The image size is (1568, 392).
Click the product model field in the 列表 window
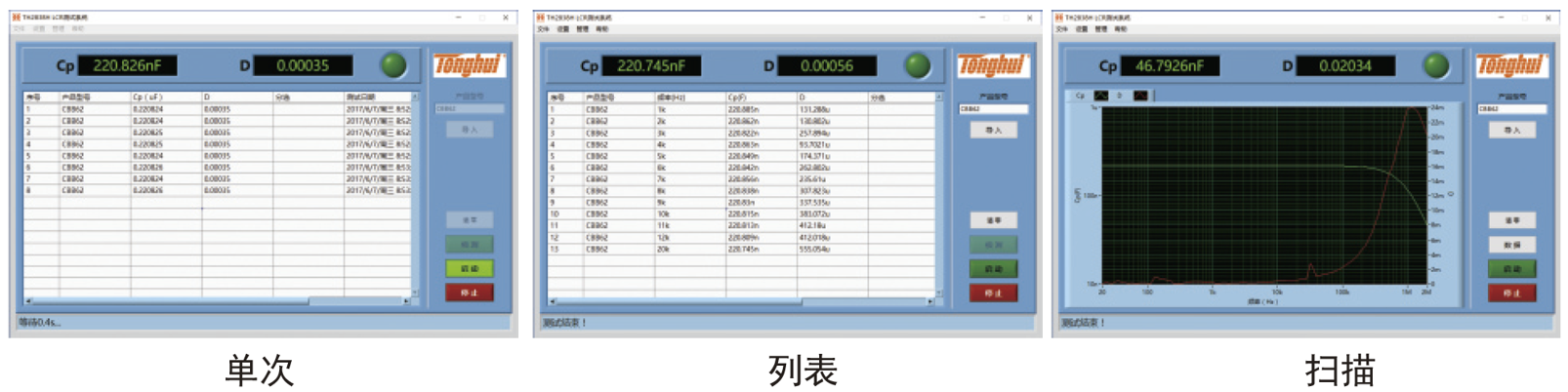click(992, 109)
